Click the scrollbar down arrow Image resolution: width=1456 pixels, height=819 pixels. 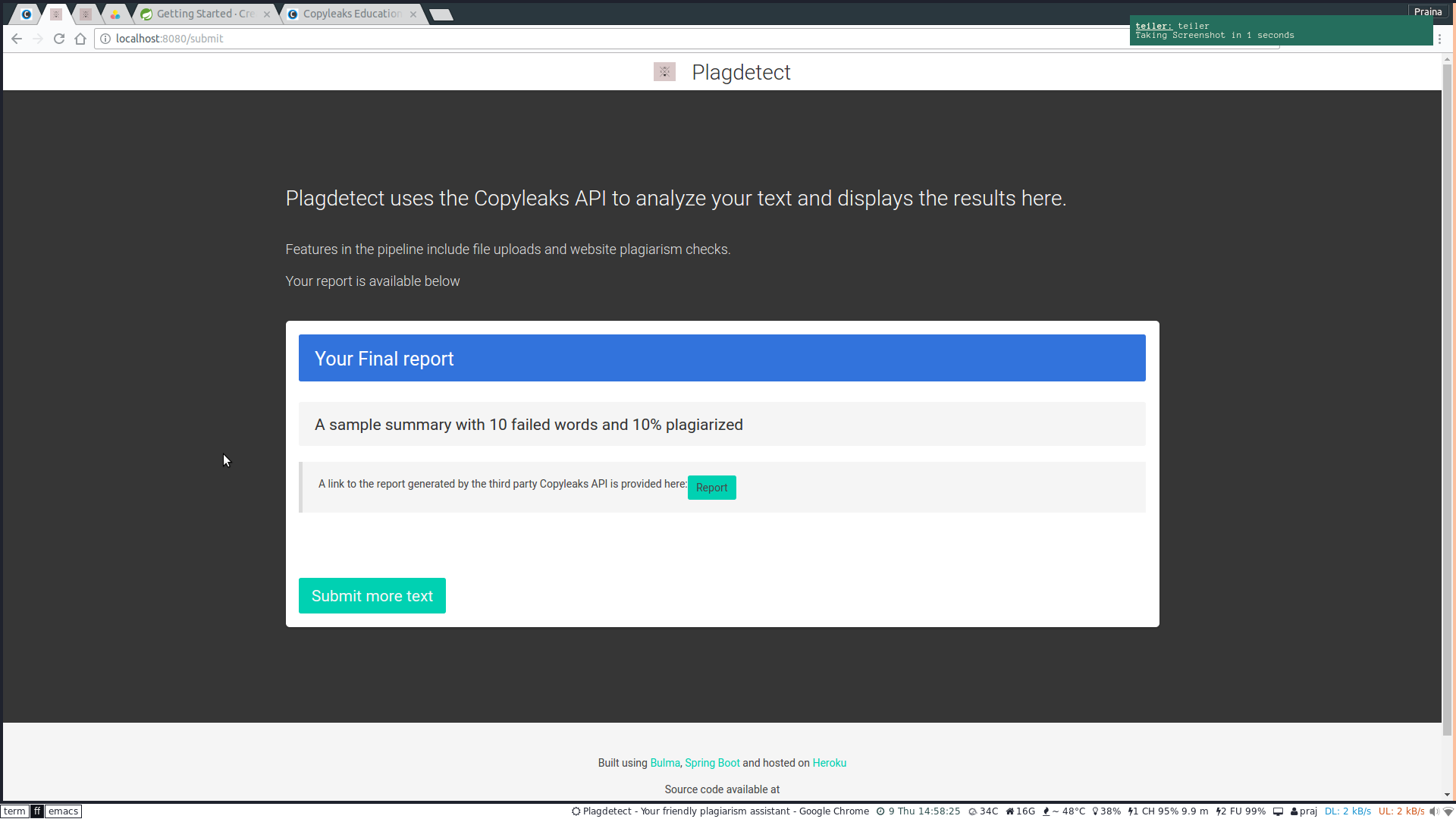pyautogui.click(x=1447, y=795)
